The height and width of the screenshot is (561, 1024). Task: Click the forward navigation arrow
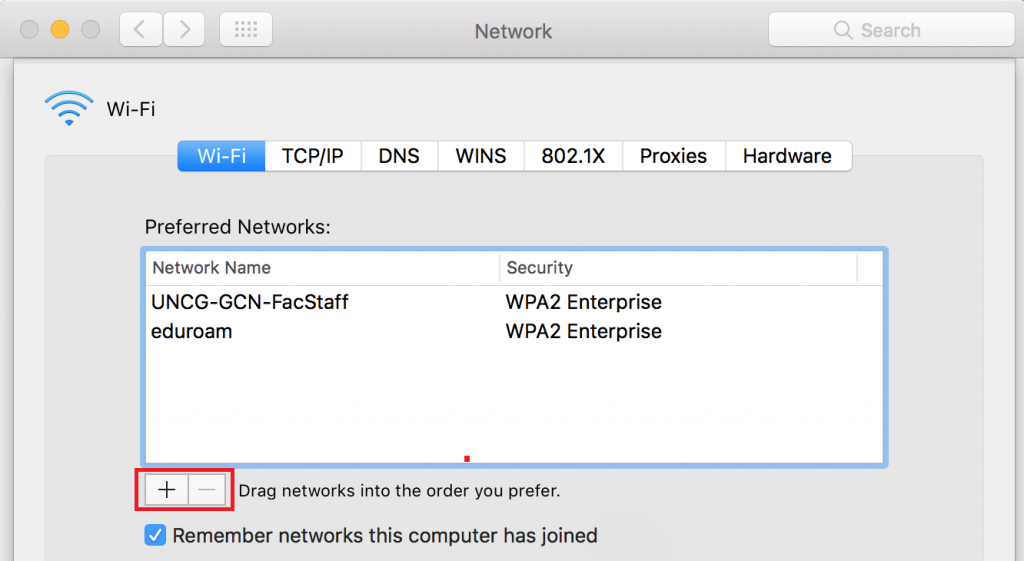pyautogui.click(x=184, y=30)
